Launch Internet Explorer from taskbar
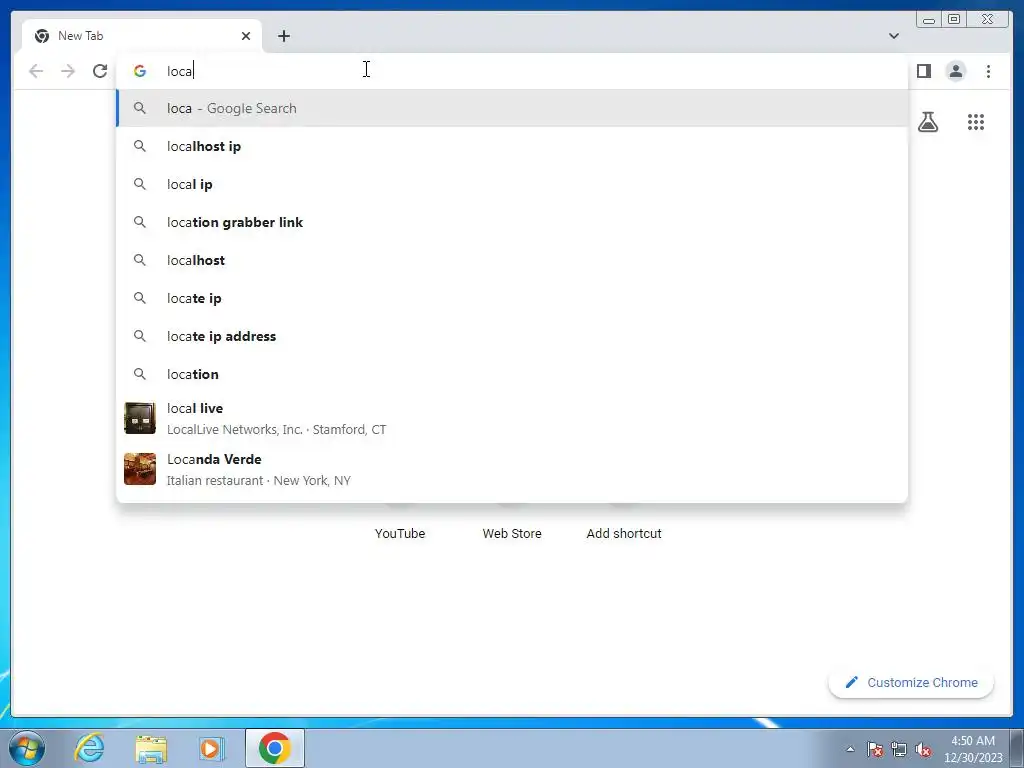This screenshot has width=1024, height=768. click(x=89, y=748)
